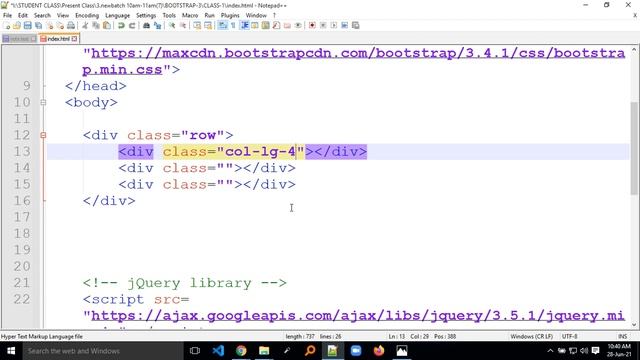
Task: Start macro recording with red icon
Action: 312,25
